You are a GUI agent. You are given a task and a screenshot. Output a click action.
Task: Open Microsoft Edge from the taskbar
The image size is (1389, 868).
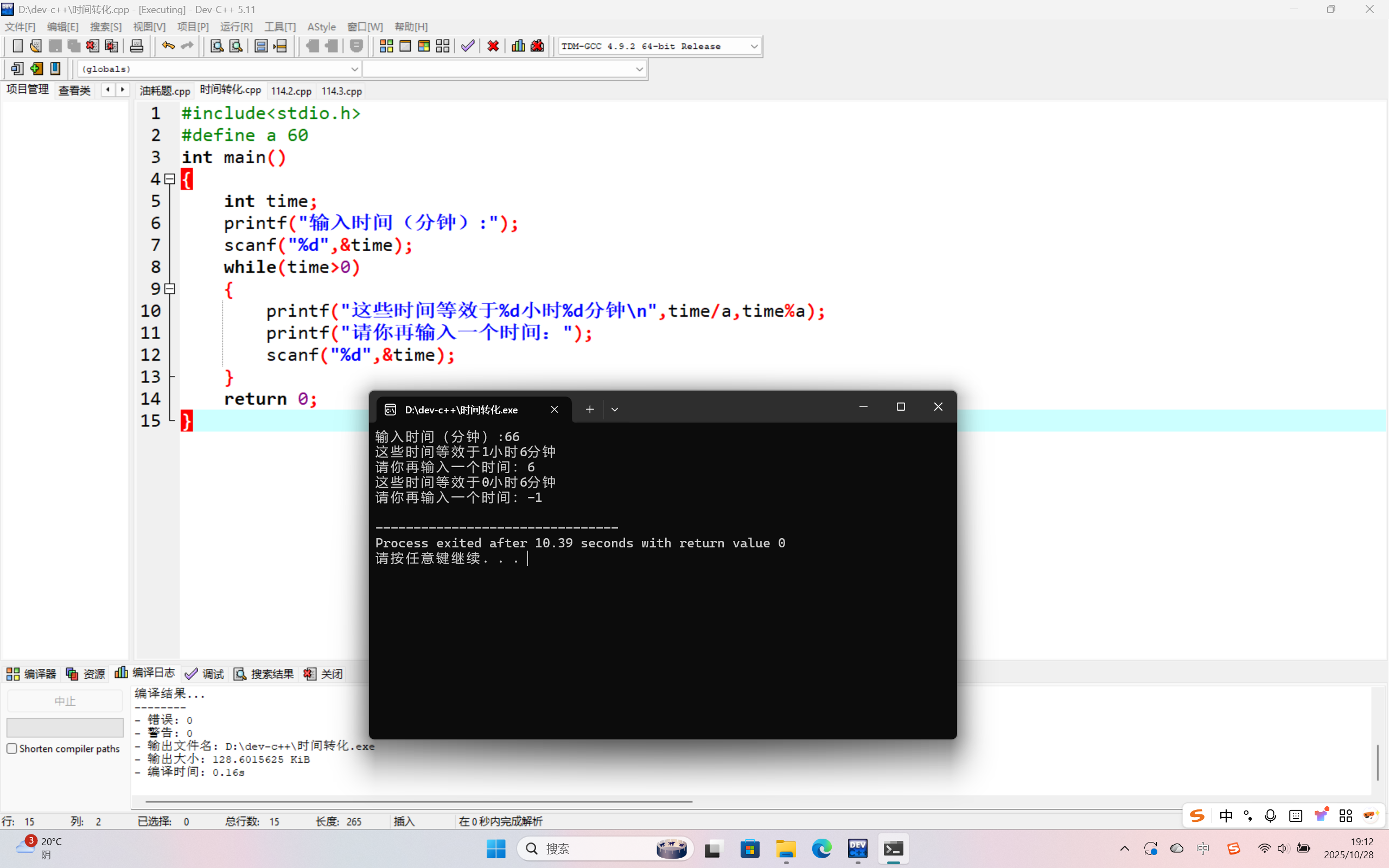point(821,848)
